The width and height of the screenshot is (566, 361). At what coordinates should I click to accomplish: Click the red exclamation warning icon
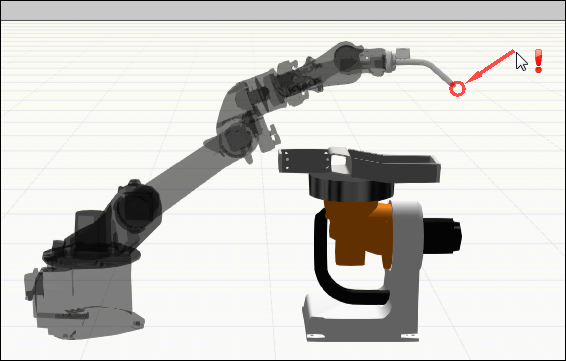click(x=538, y=61)
